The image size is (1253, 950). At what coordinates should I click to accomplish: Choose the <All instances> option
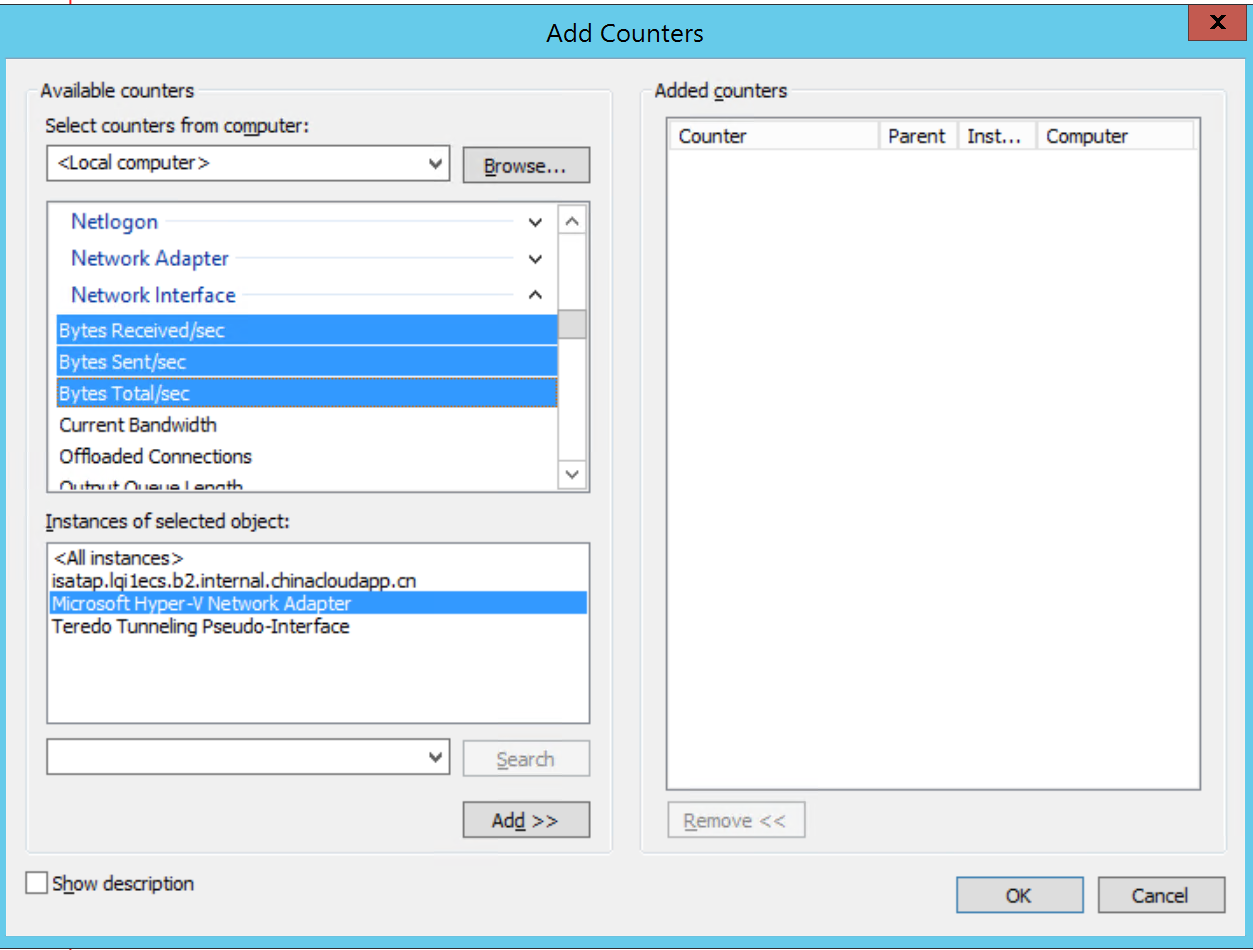coord(118,557)
